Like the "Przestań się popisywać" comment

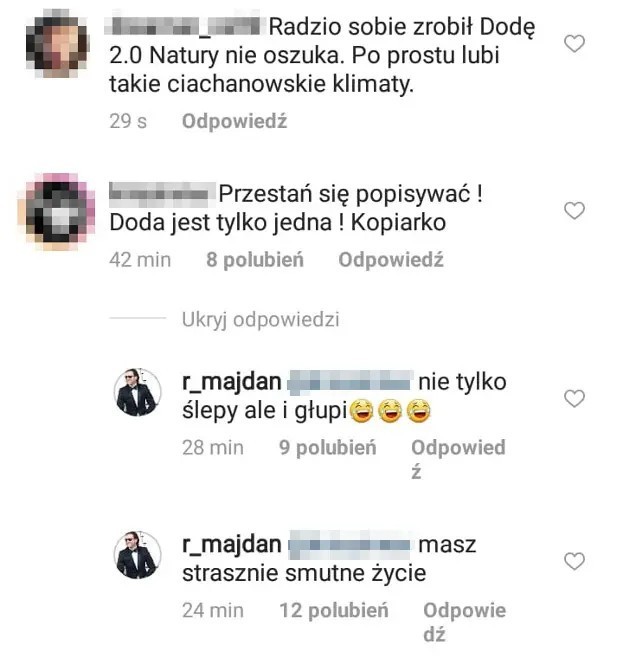click(x=574, y=211)
